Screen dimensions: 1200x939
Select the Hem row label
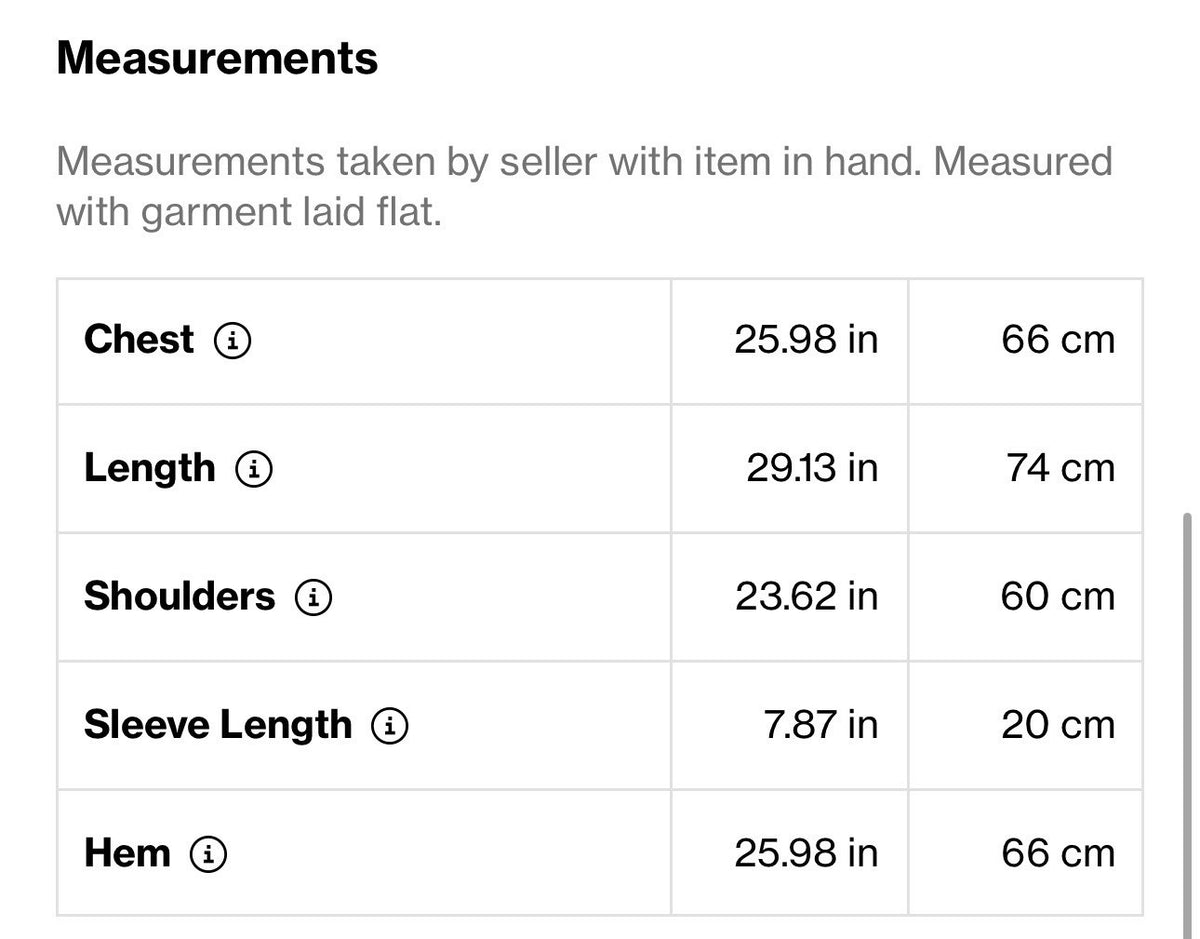[127, 854]
